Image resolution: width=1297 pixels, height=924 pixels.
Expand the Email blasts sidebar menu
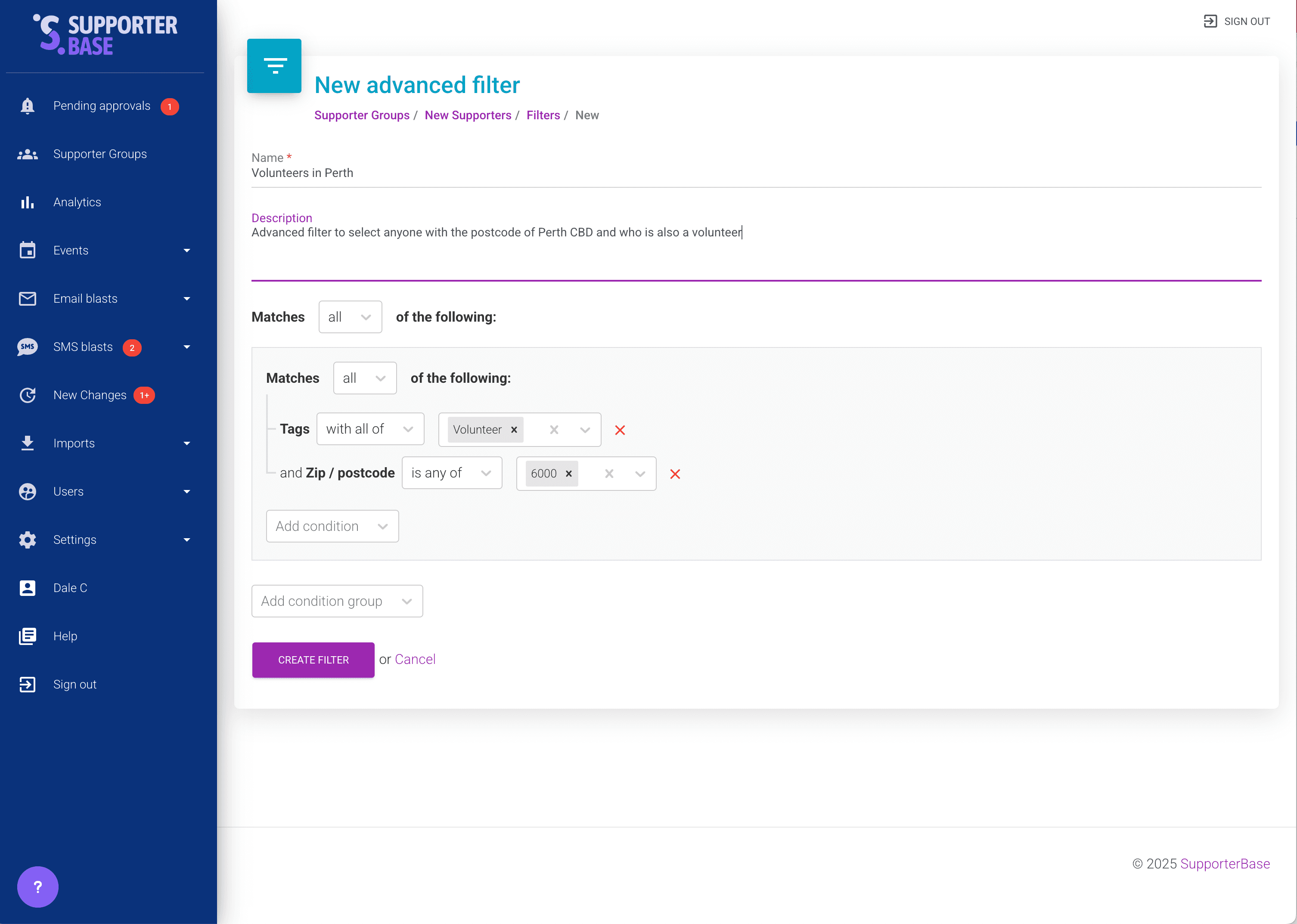pos(186,299)
